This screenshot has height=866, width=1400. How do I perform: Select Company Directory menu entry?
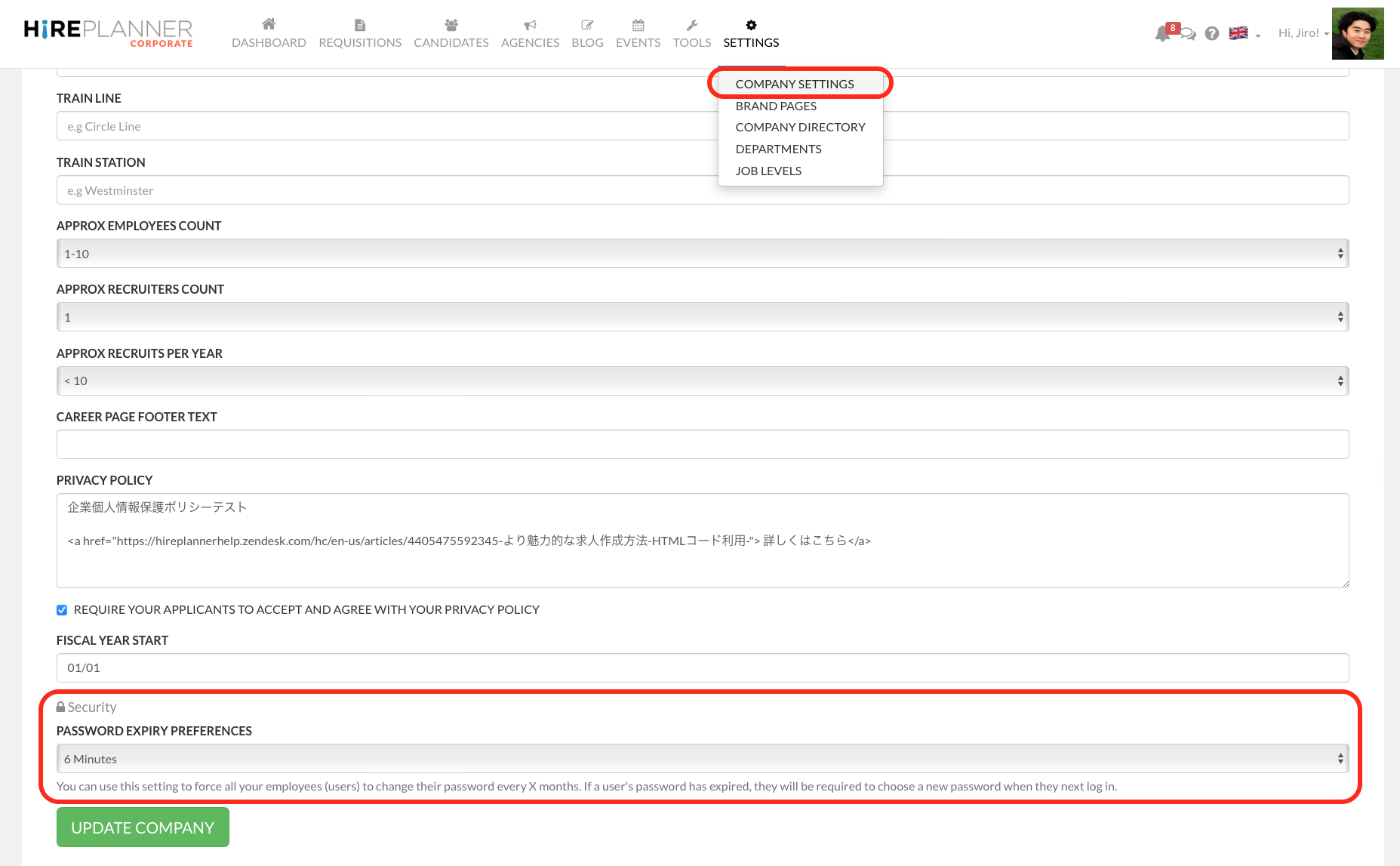click(x=800, y=127)
